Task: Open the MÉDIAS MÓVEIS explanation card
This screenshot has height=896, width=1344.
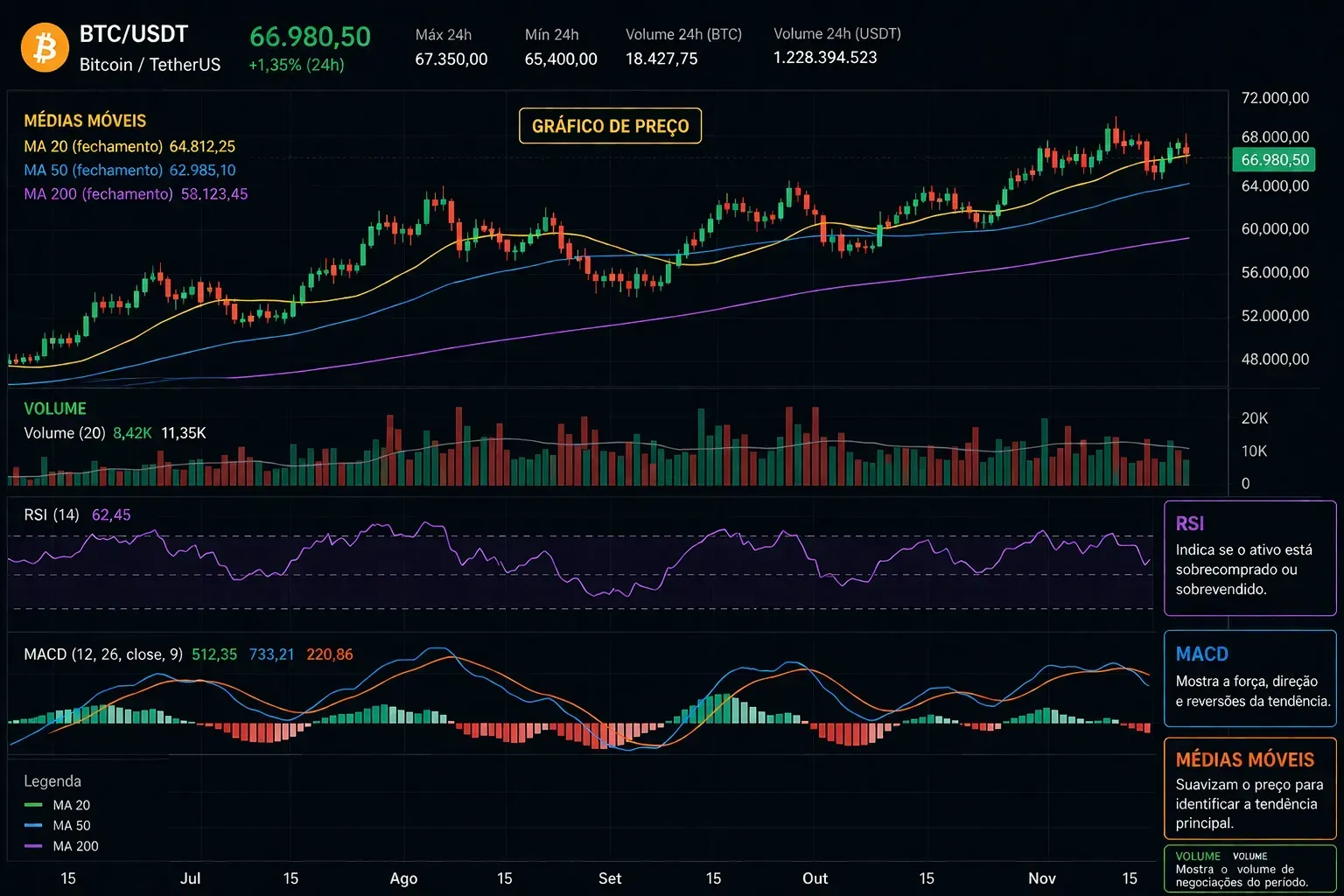Action: click(1249, 788)
